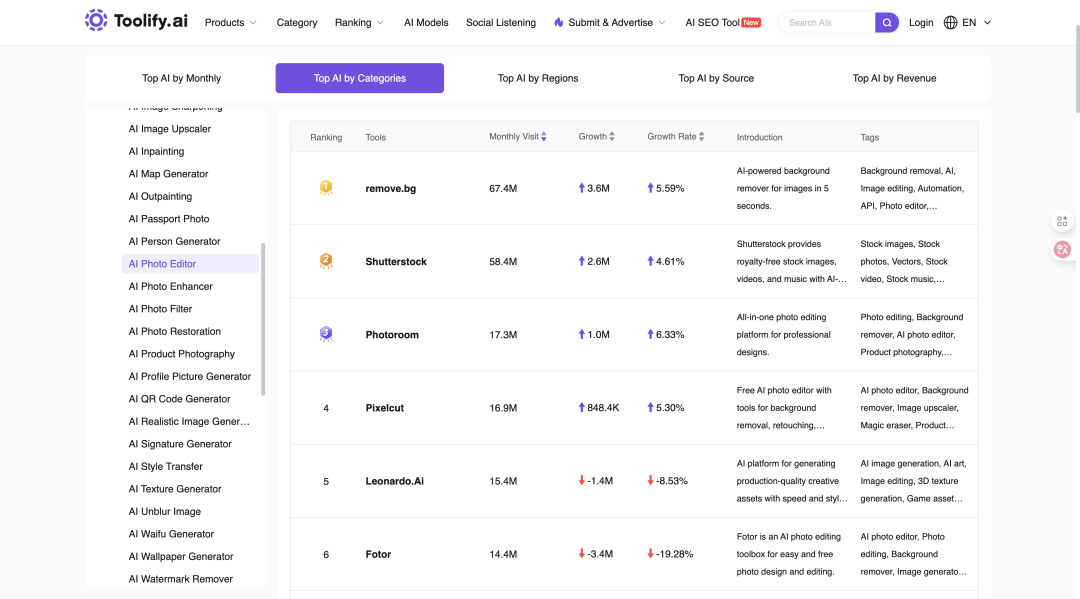Switch to Top AI by Source tab
The width and height of the screenshot is (1080, 599).
point(716,78)
